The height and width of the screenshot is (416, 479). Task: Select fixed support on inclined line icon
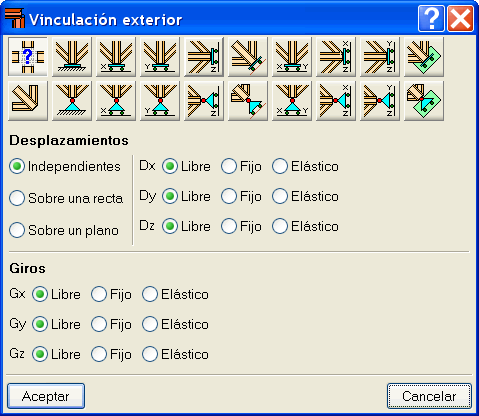click(248, 57)
